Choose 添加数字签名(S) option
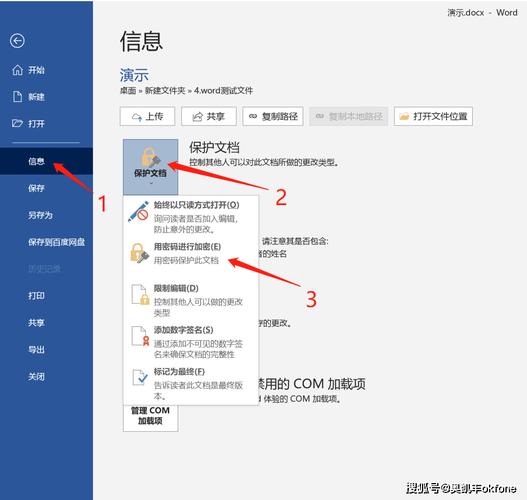 click(x=191, y=342)
